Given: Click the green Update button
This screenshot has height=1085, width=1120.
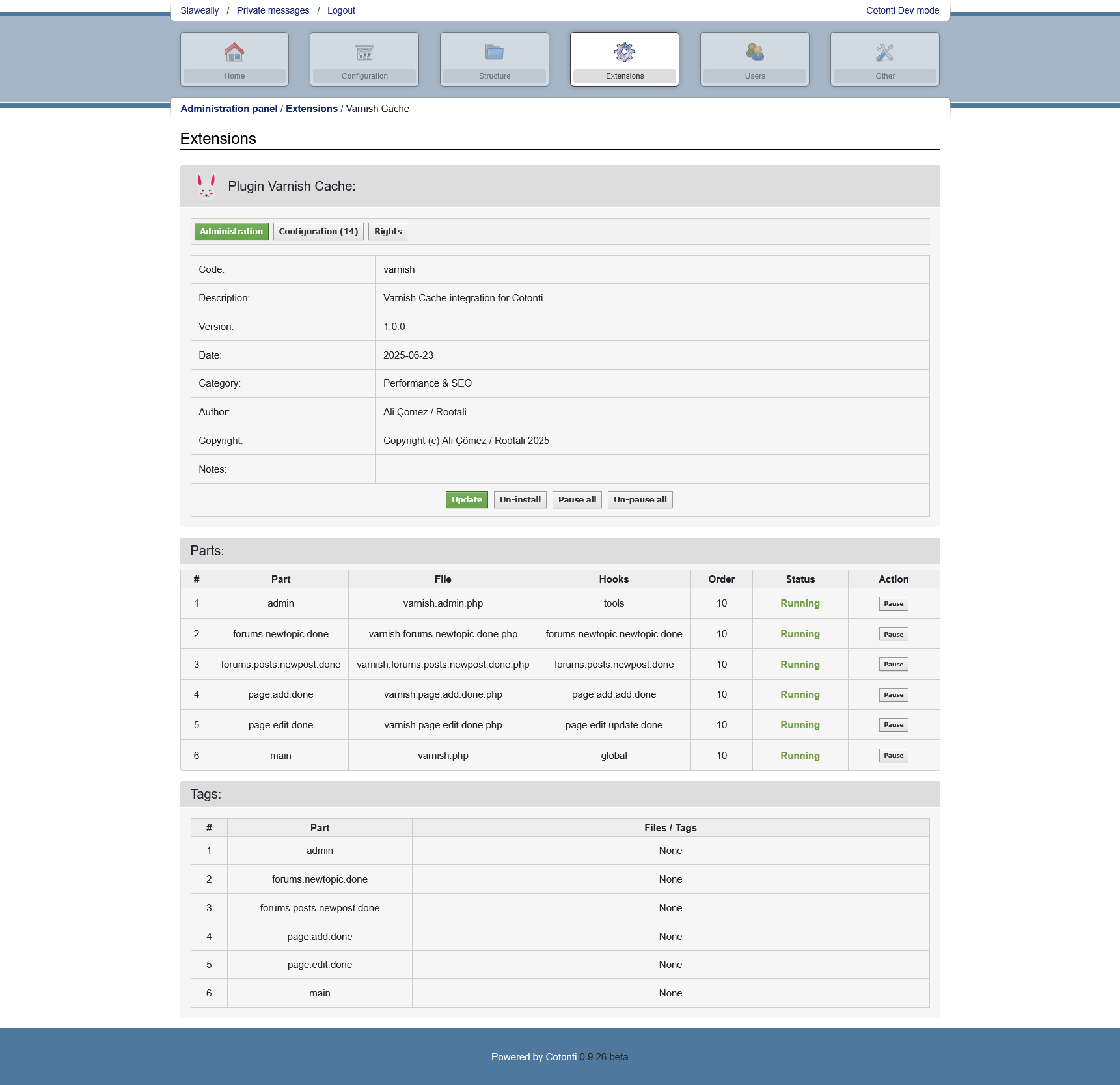Looking at the screenshot, I should pyautogui.click(x=467, y=500).
